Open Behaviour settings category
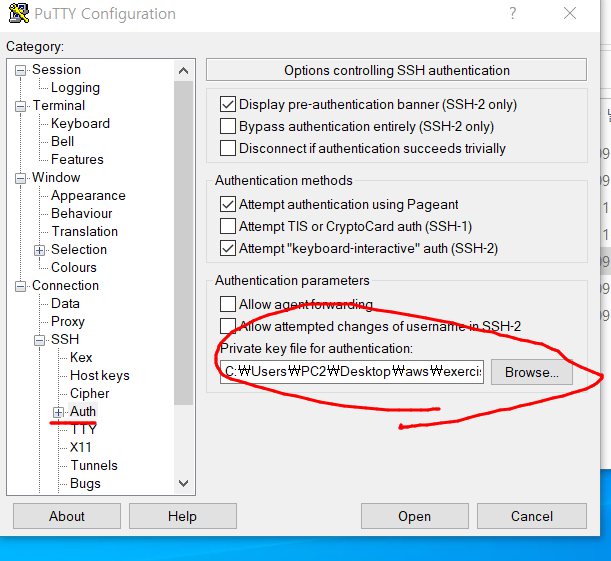 [81, 213]
